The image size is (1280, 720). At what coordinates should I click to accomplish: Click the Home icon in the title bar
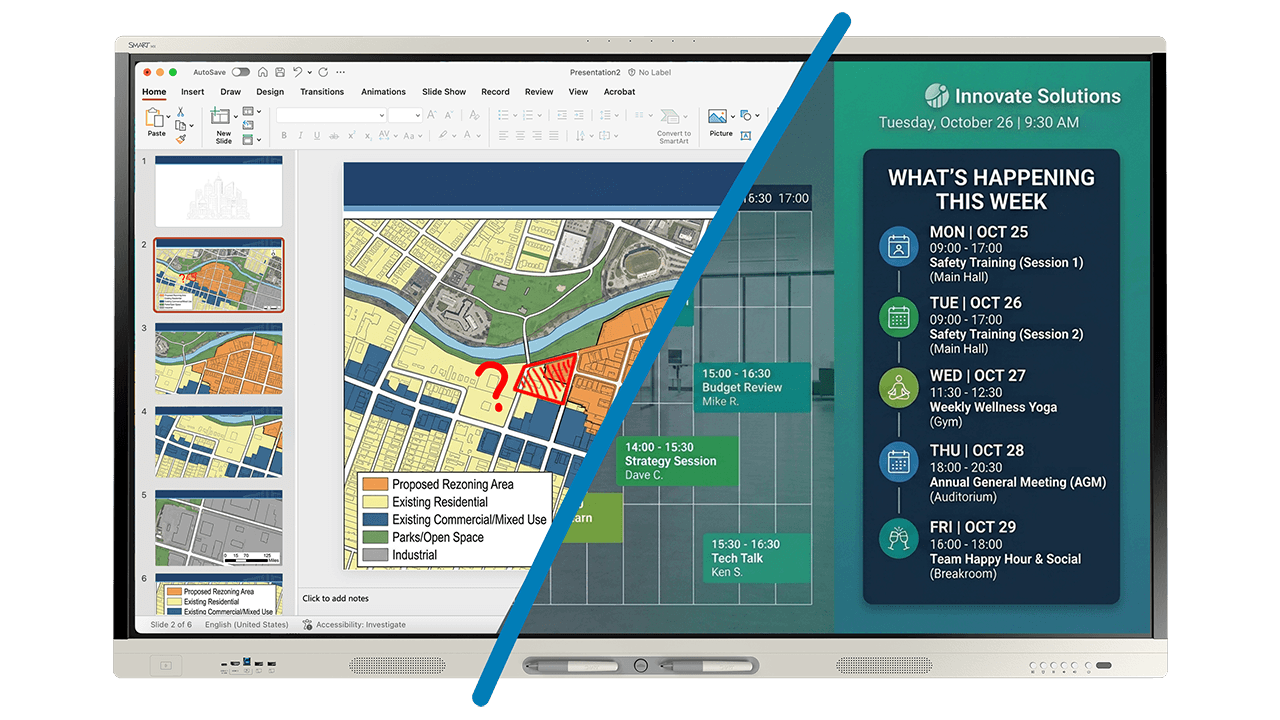(x=263, y=72)
